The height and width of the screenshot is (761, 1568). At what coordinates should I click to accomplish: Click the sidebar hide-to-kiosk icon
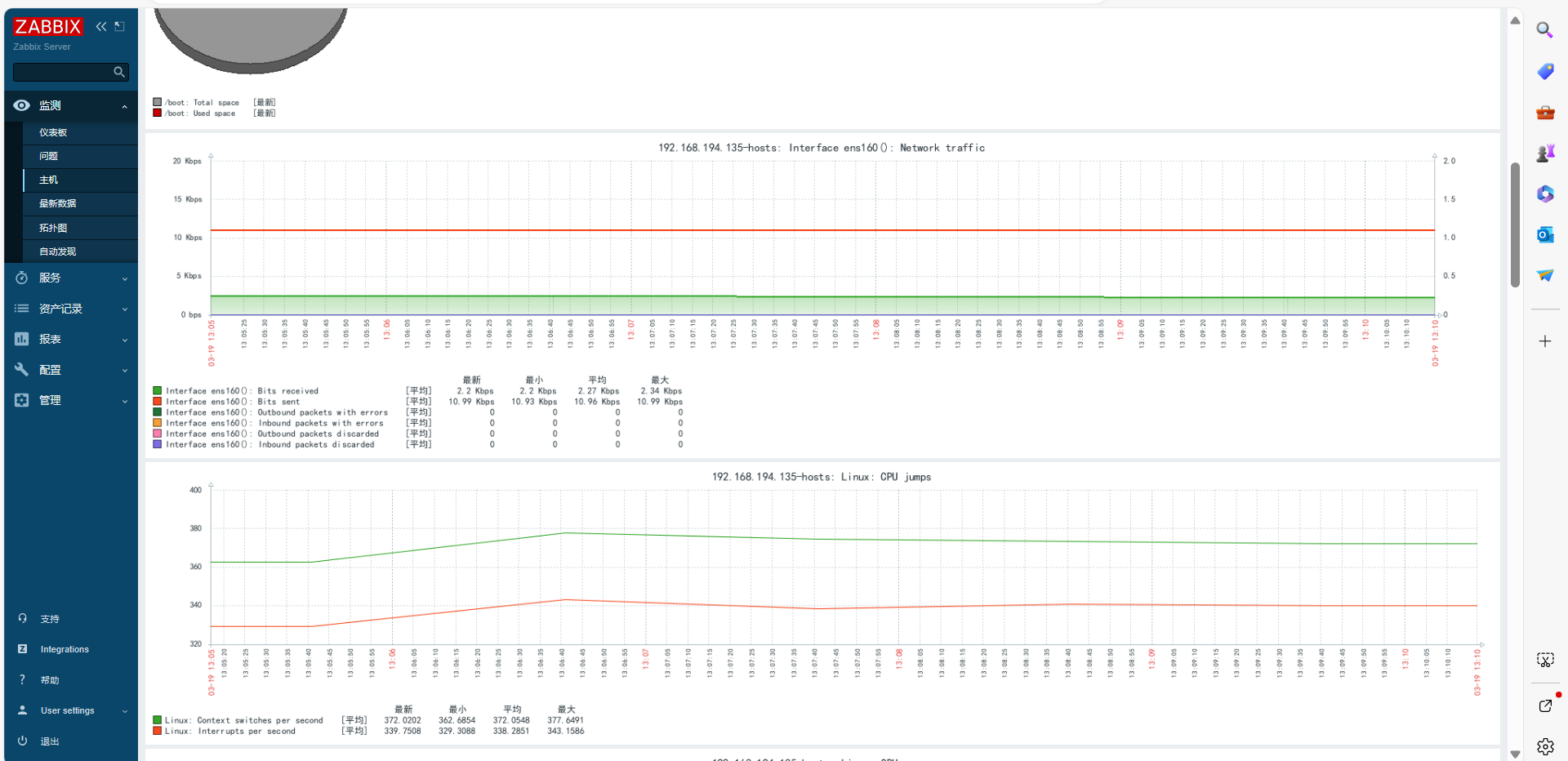(119, 26)
